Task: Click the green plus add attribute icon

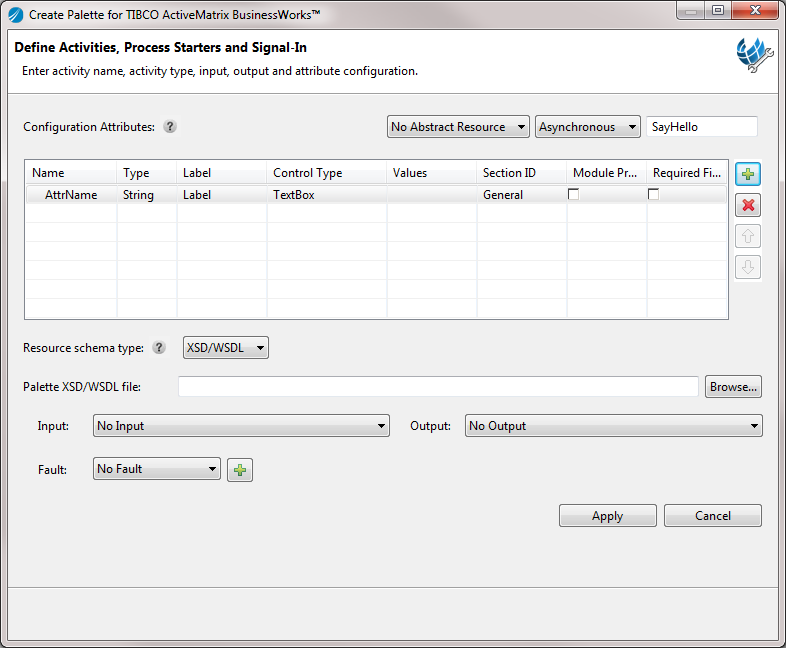Action: point(748,174)
